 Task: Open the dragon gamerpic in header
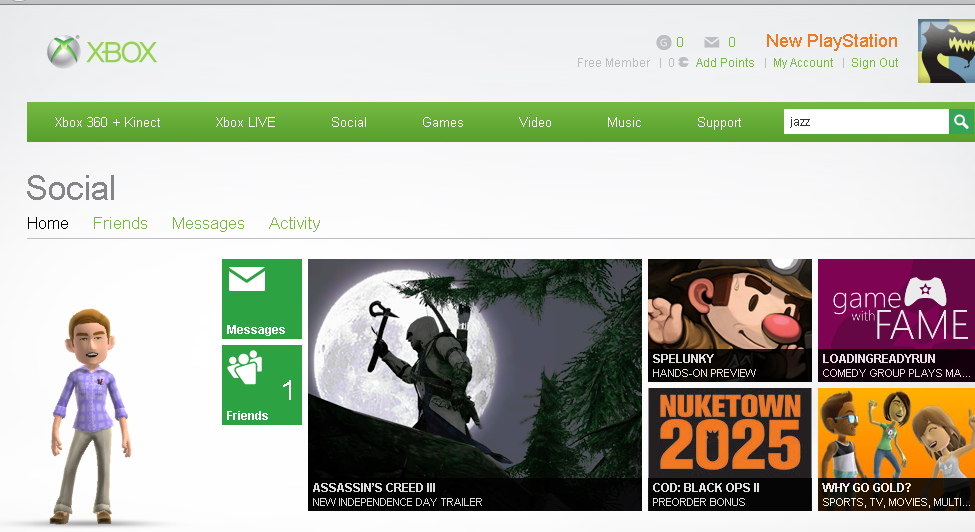coord(946,51)
